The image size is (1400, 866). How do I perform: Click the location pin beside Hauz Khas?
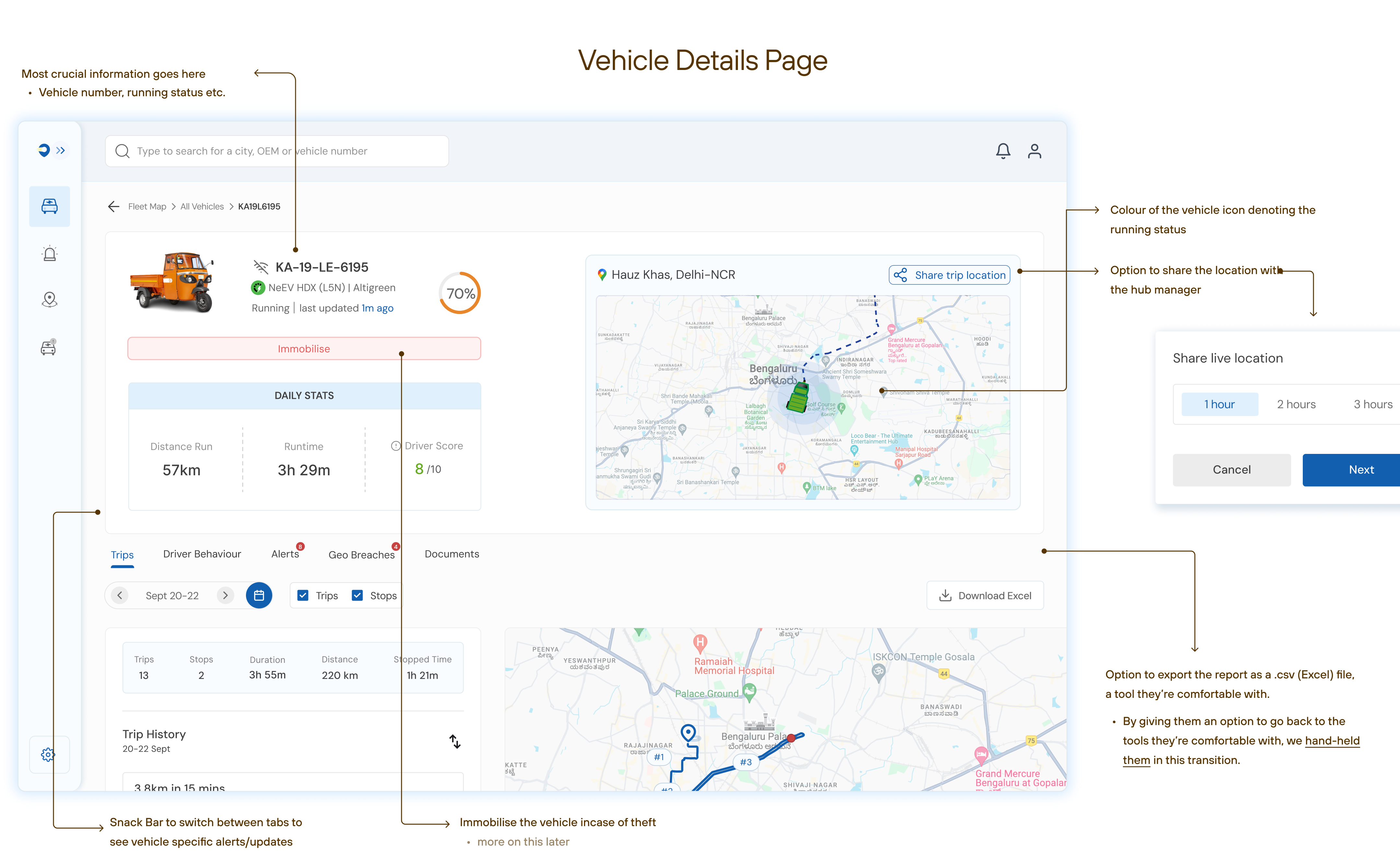coord(602,275)
